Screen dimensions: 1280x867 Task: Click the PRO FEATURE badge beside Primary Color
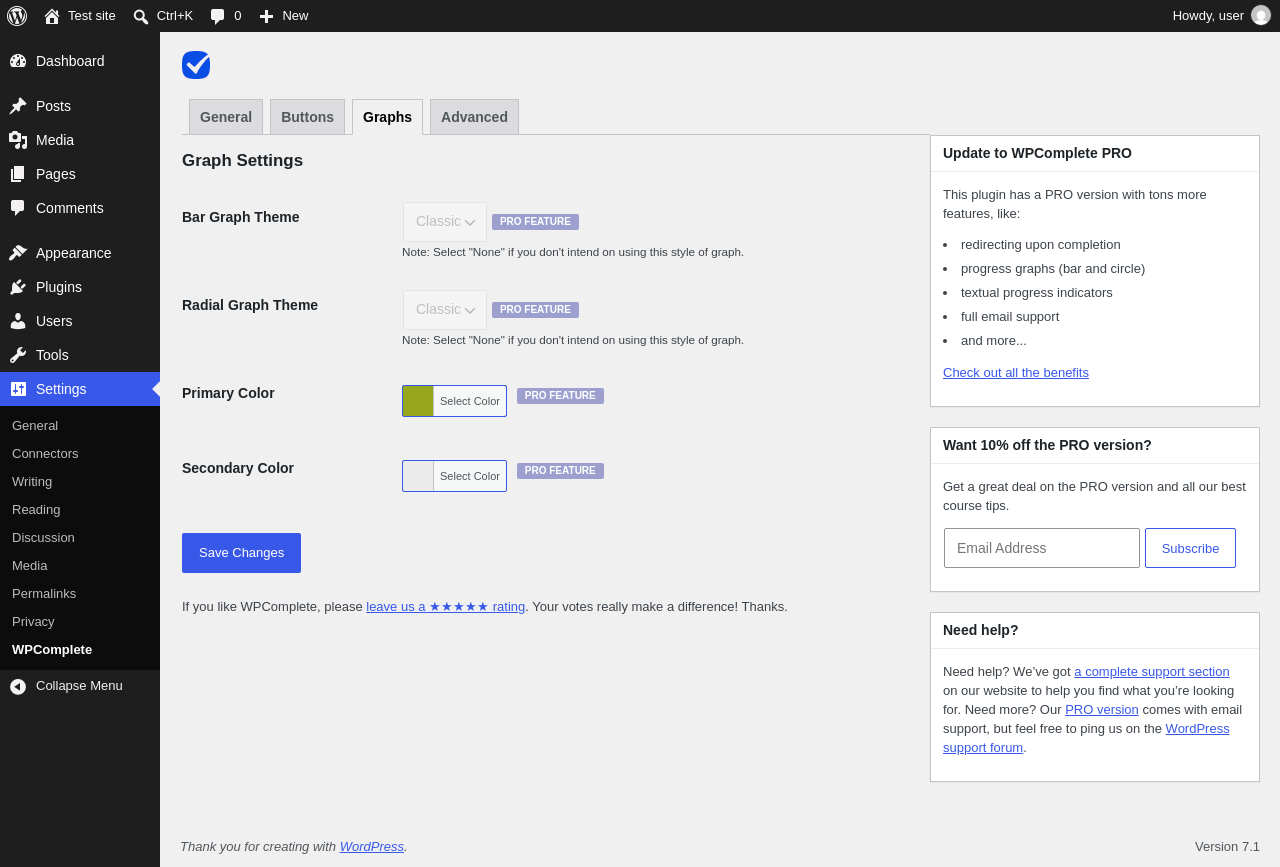[560, 396]
